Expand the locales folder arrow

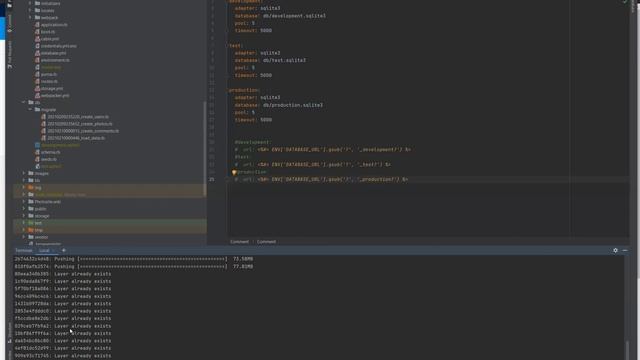(30, 10)
